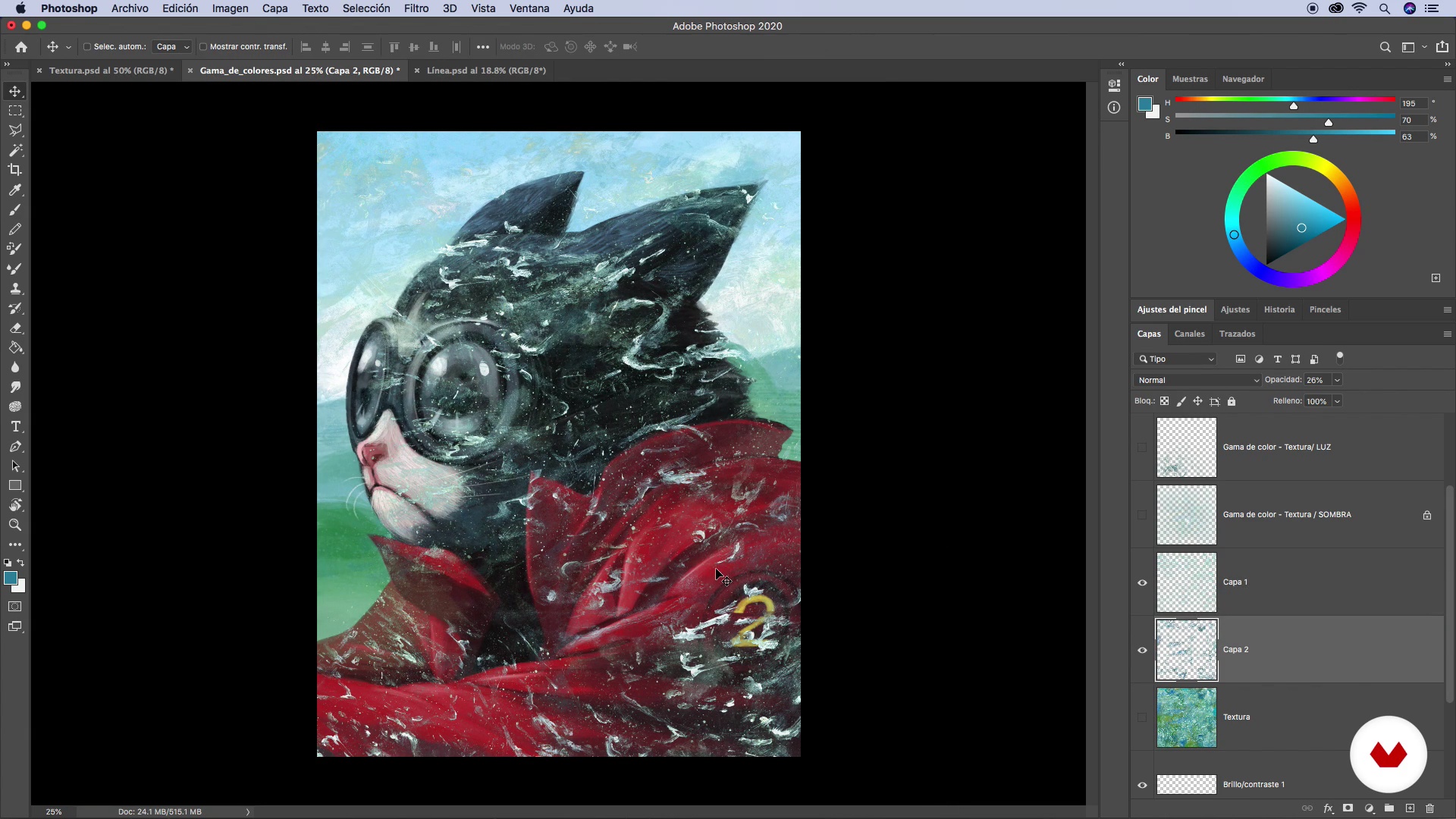The height and width of the screenshot is (819, 1456).
Task: Enable the Selec. autom. checkbox
Action: [x=86, y=47]
